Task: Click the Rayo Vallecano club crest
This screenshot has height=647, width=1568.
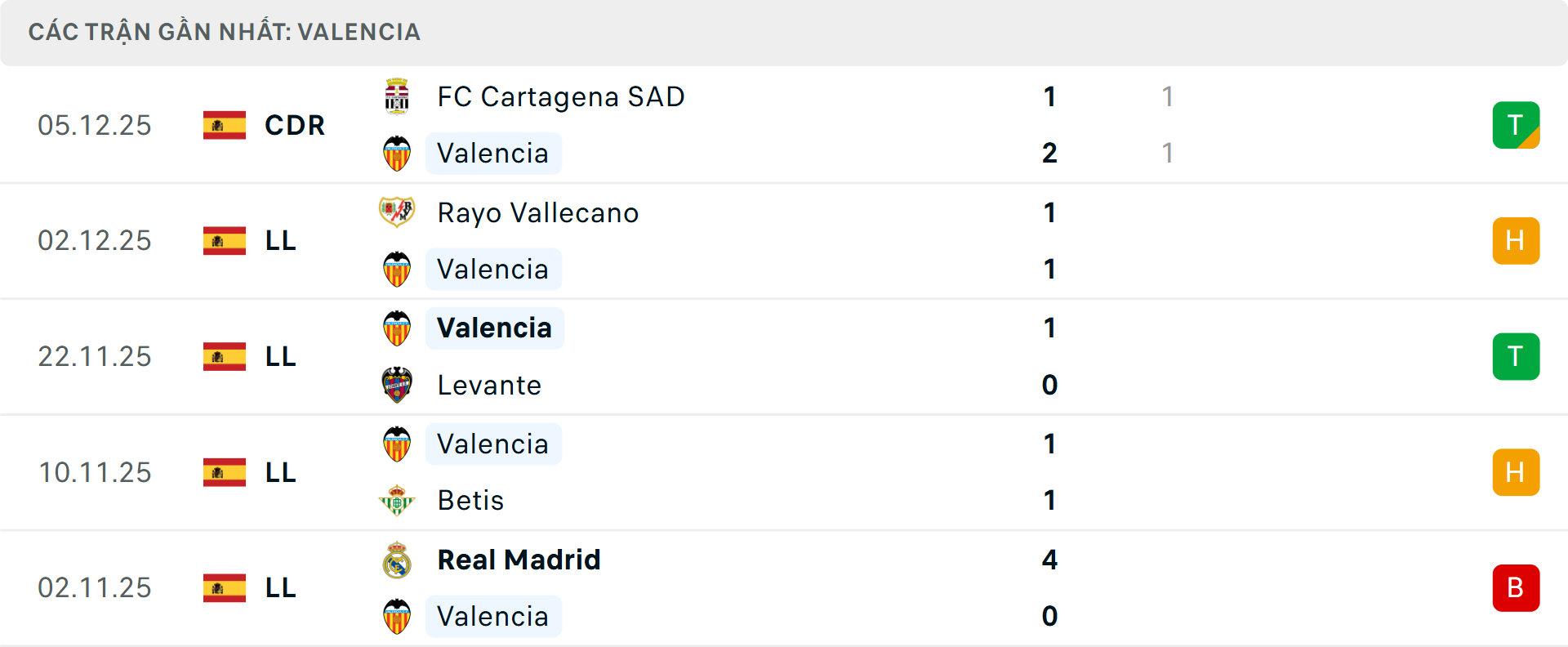Action: point(397,212)
